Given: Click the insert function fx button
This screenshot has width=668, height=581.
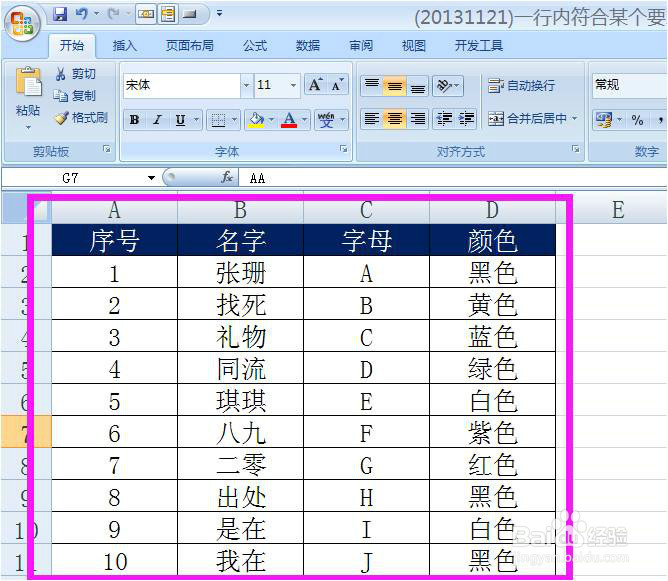Looking at the screenshot, I should [227, 177].
